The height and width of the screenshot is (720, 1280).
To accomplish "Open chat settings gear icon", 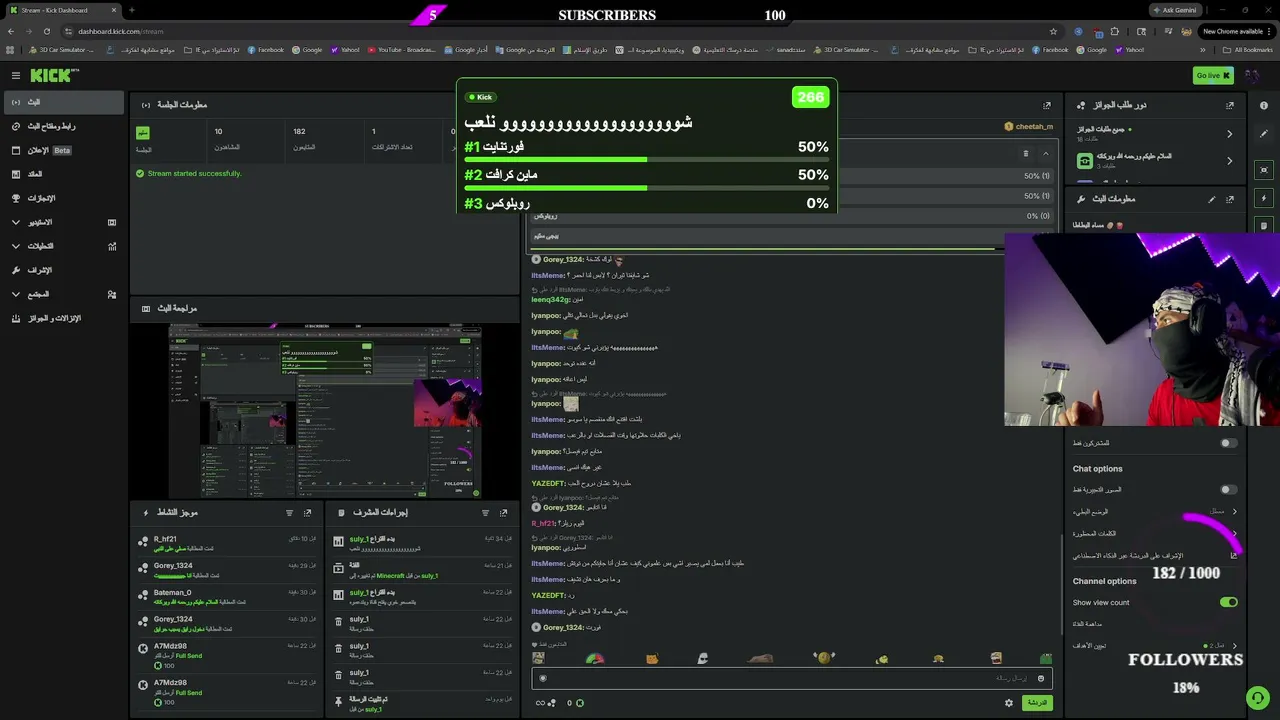I will click(x=1009, y=703).
